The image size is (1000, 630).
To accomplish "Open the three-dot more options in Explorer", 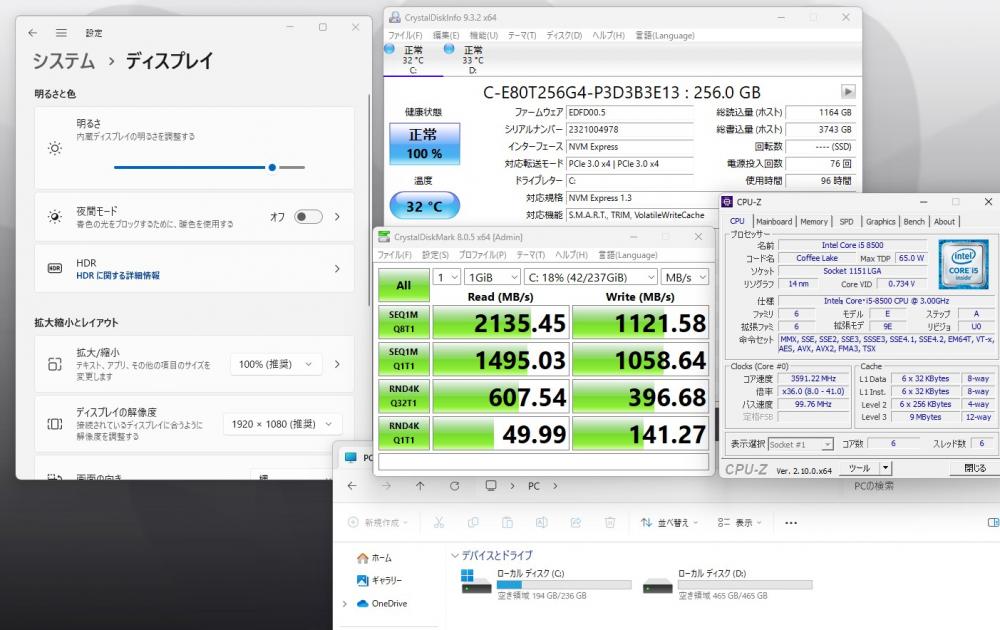I will [791, 523].
